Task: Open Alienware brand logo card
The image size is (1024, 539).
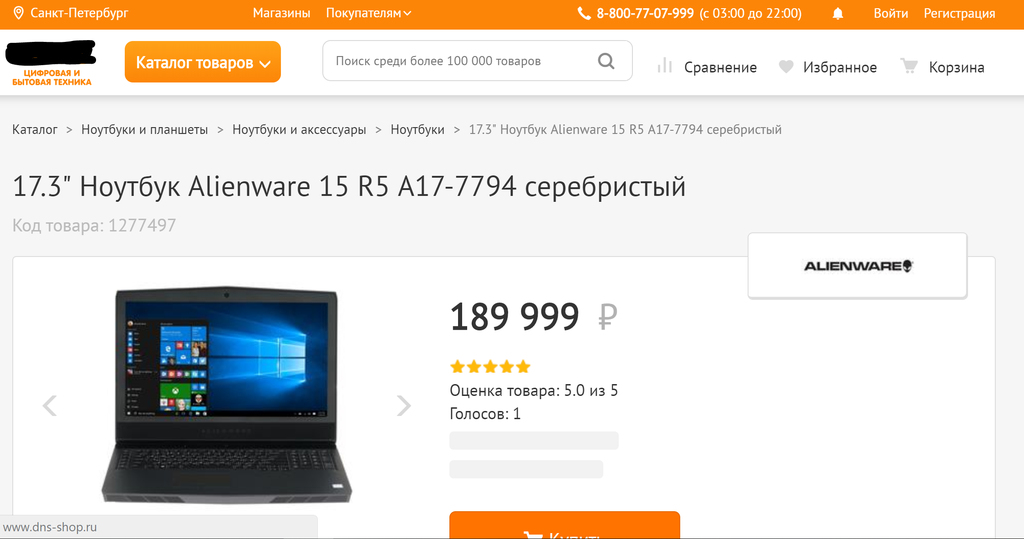Action: pyautogui.click(x=857, y=266)
